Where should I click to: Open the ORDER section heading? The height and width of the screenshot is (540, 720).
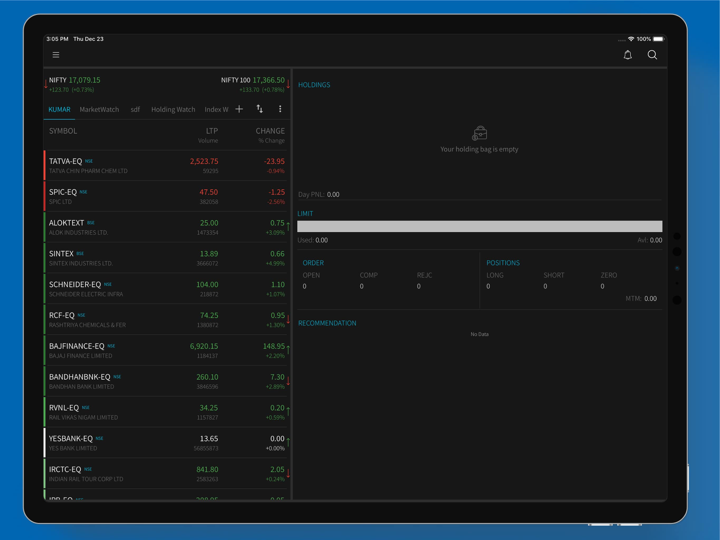pyautogui.click(x=313, y=263)
